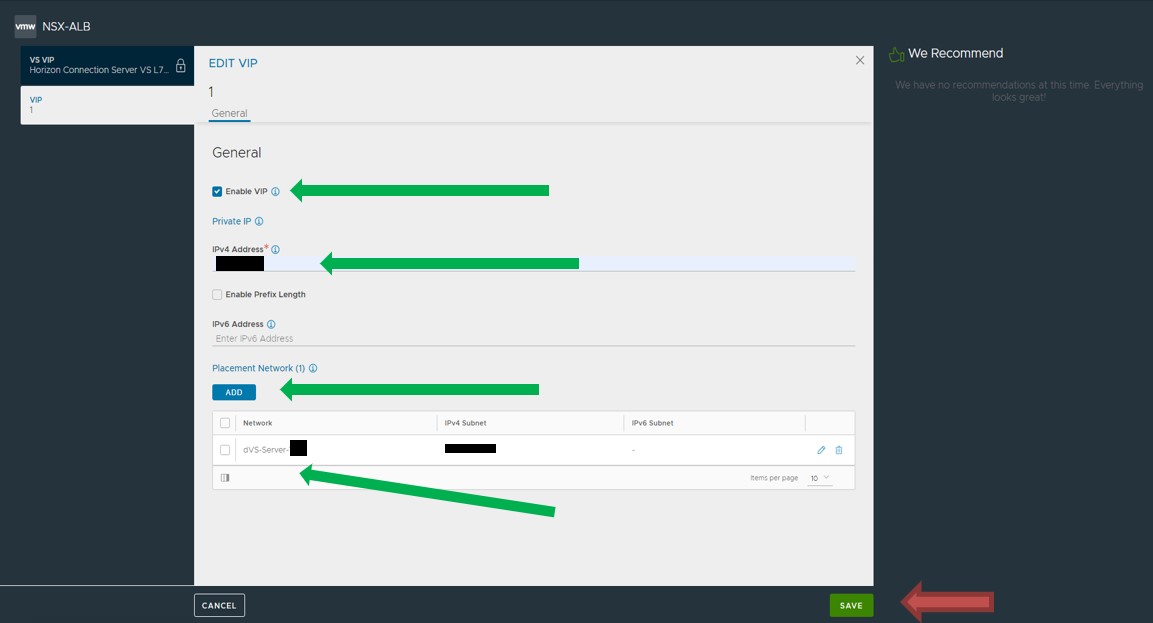Open the table column selector icon
The image size is (1153, 623).
[225, 478]
